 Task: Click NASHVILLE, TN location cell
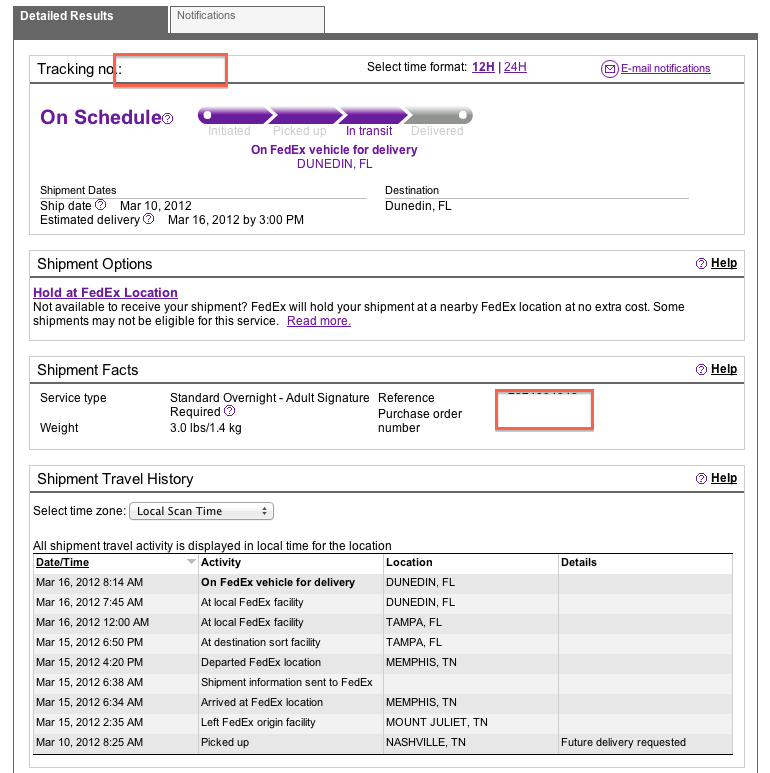pos(425,742)
